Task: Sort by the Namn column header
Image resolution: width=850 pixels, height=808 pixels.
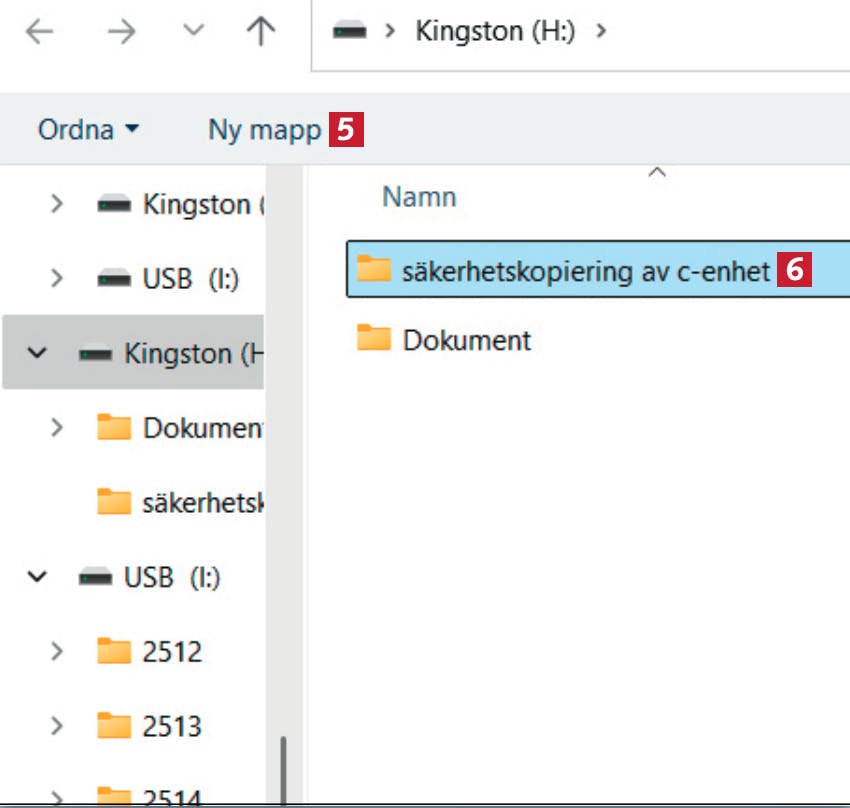Action: (x=419, y=197)
